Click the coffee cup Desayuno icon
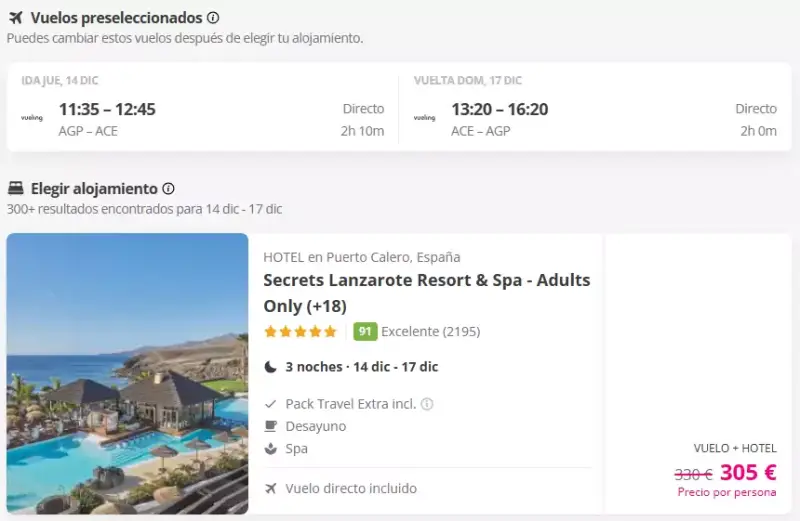 (271, 426)
